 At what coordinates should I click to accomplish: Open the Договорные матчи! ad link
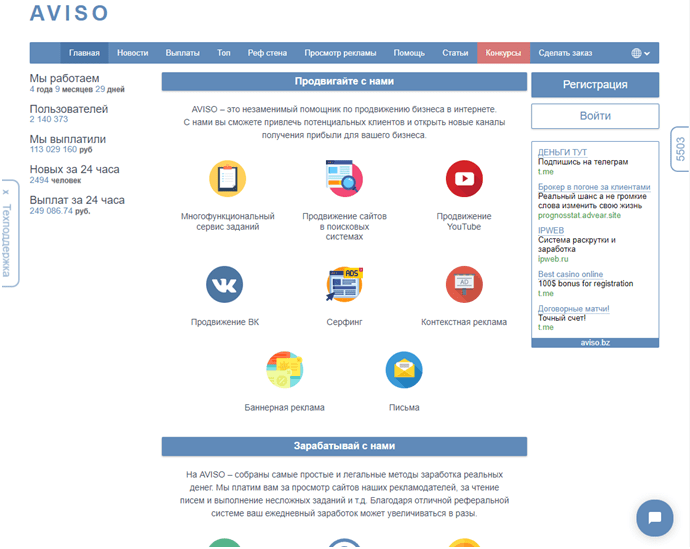tap(573, 309)
